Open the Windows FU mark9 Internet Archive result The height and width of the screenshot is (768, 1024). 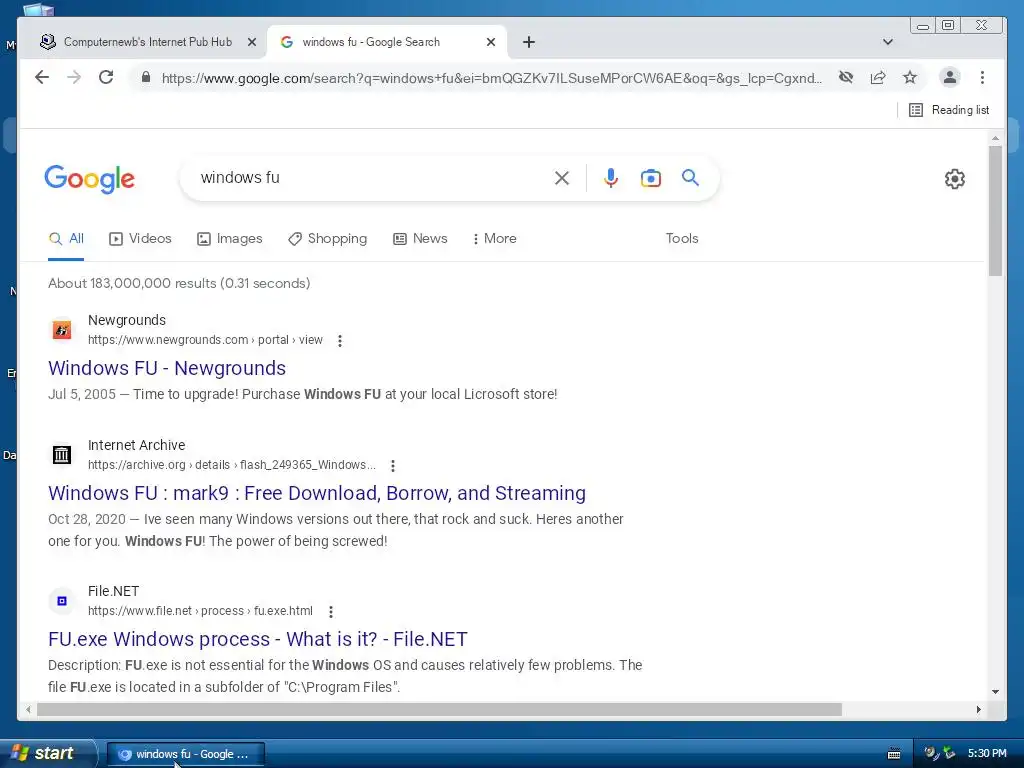point(317,493)
